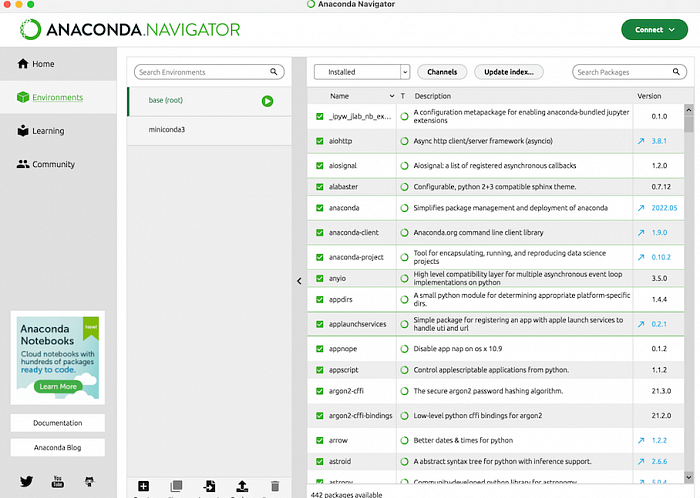This screenshot has width=700, height=498.
Task: Open the YouTube icon link
Action: [x=58, y=481]
